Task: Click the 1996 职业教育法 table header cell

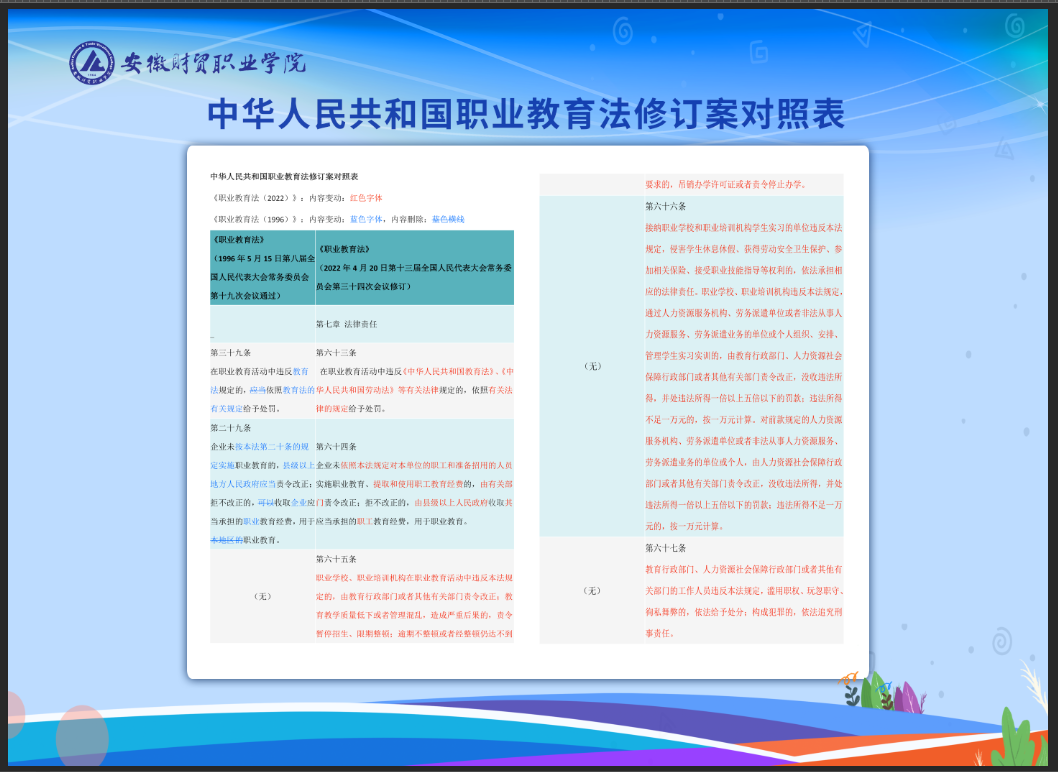Action: pyautogui.click(x=261, y=267)
